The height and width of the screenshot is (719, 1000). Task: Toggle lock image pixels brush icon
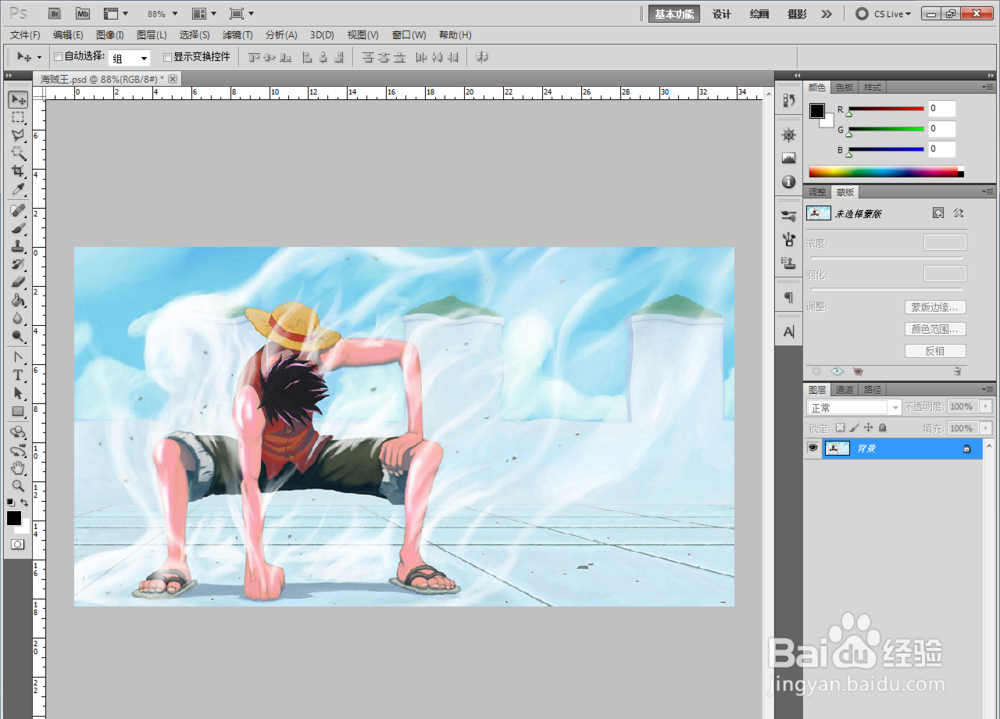[855, 427]
